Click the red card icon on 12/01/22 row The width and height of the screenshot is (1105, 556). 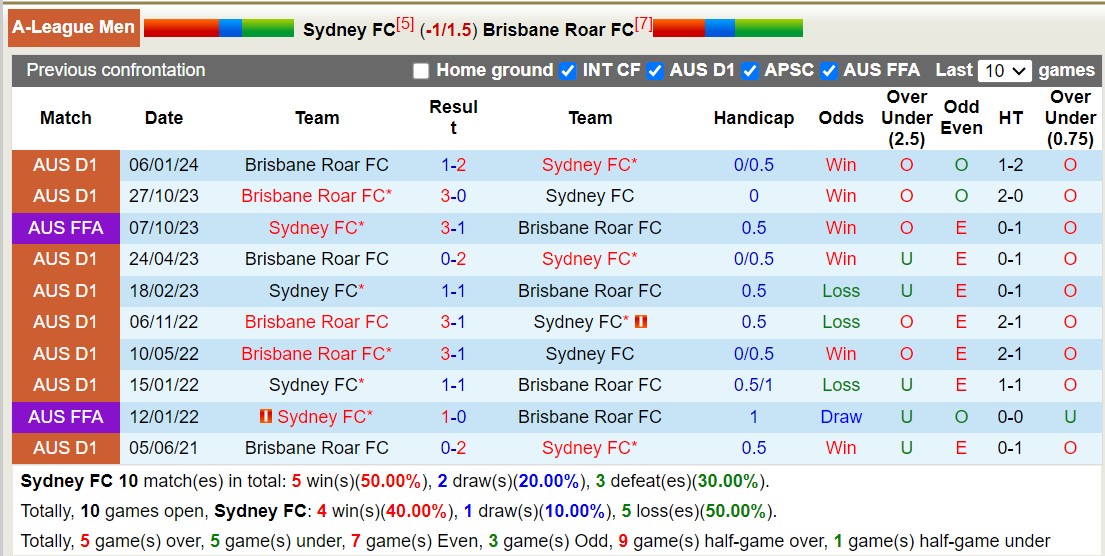(x=266, y=416)
